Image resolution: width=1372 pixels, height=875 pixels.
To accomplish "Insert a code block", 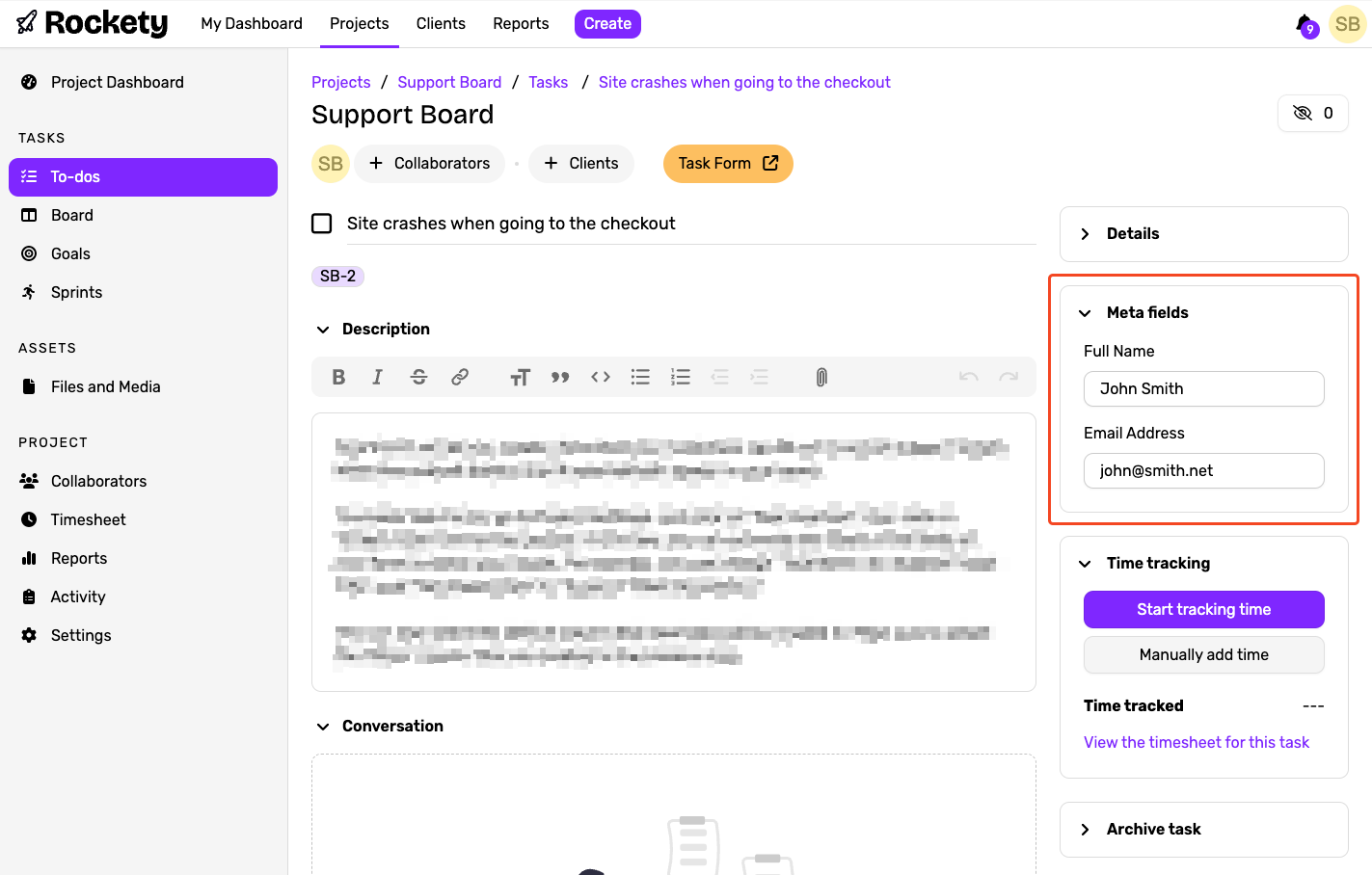I will point(601,377).
